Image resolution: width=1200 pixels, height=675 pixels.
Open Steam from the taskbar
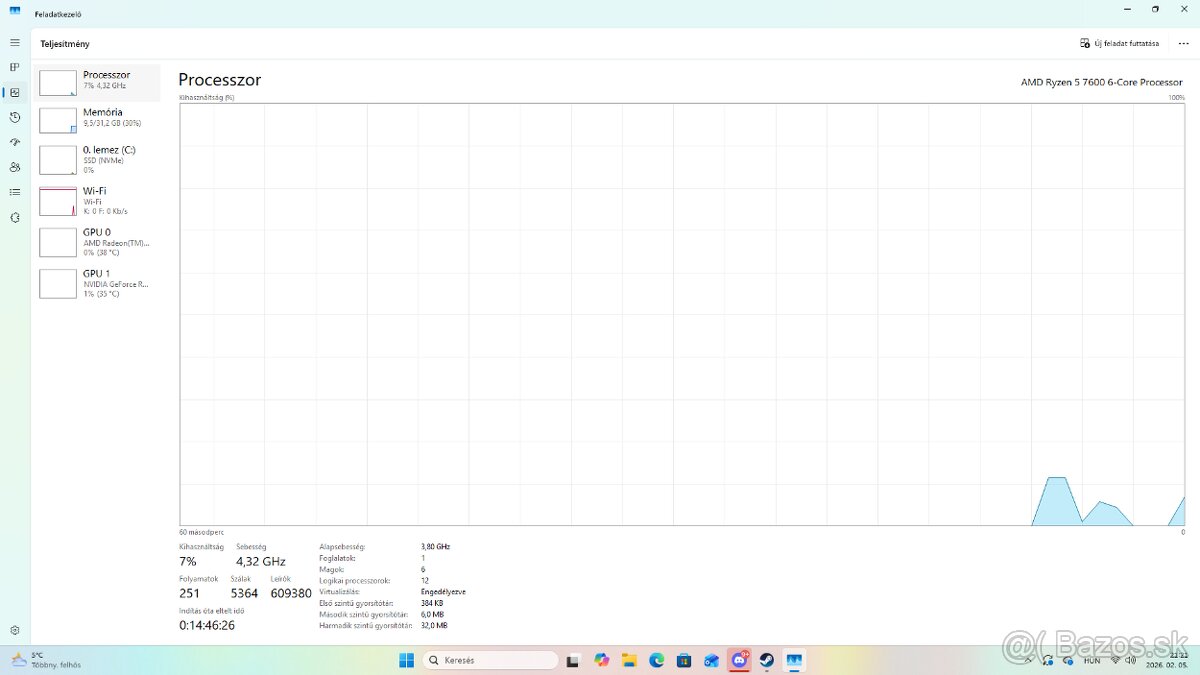pos(767,660)
